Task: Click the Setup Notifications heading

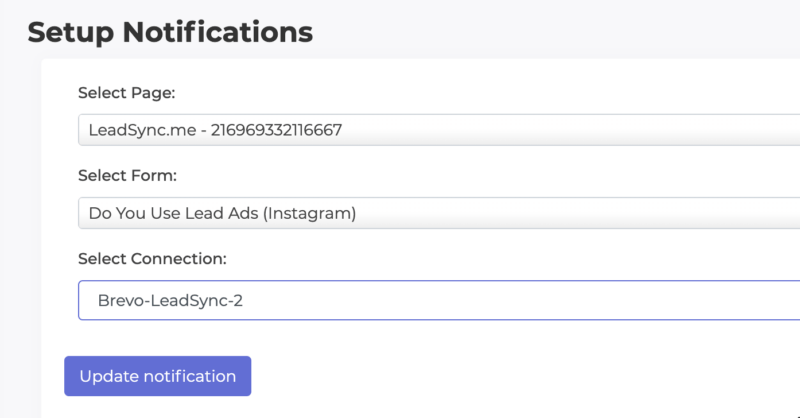Action: (170, 32)
